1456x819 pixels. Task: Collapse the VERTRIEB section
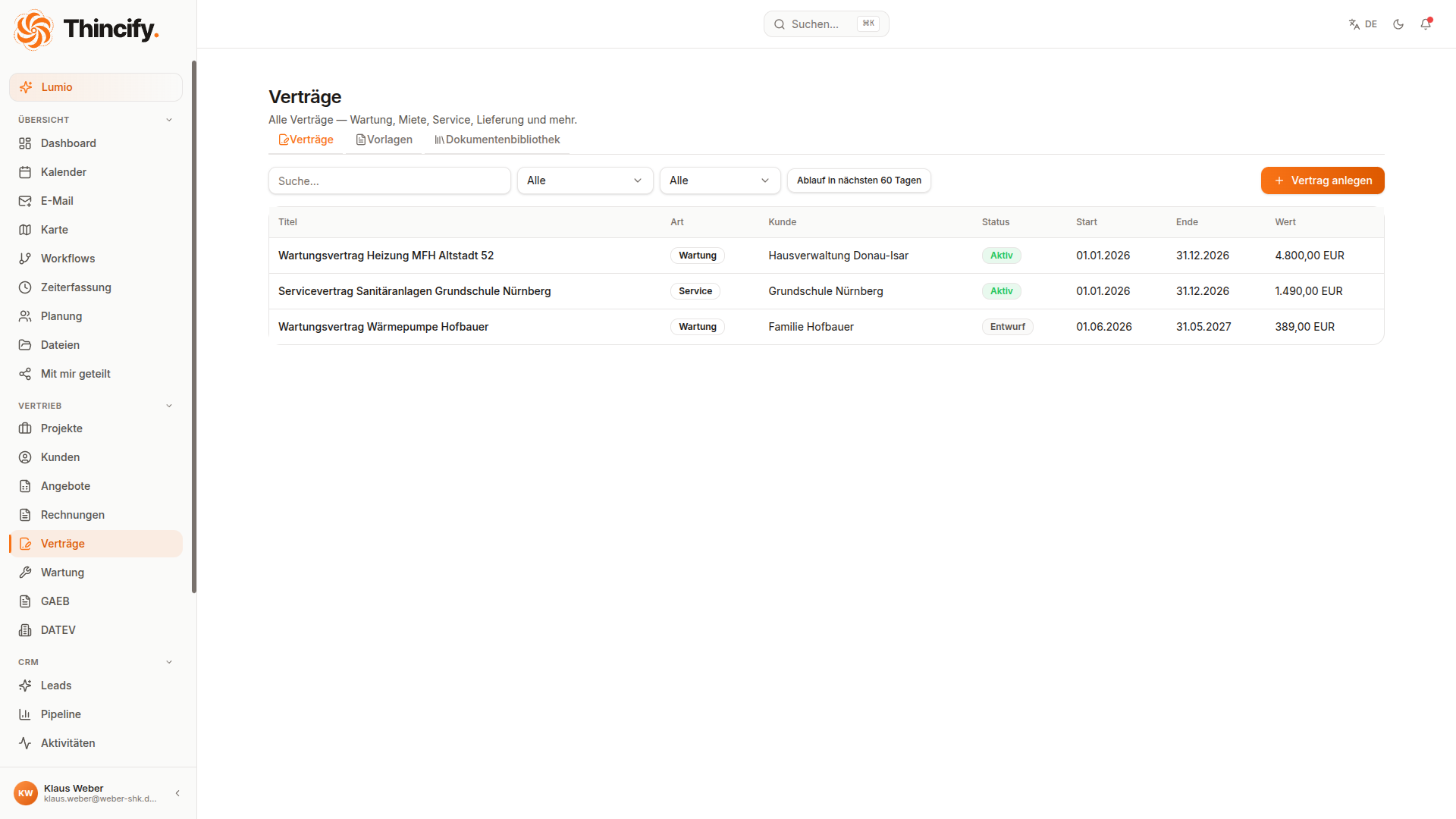tap(169, 406)
